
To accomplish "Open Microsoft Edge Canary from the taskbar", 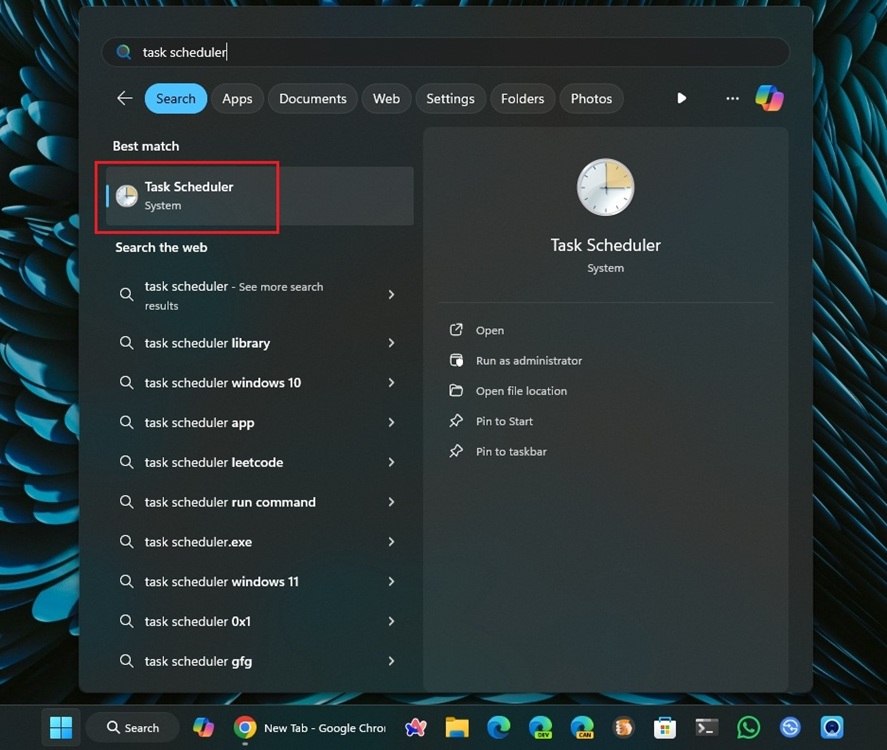I will tap(582, 727).
